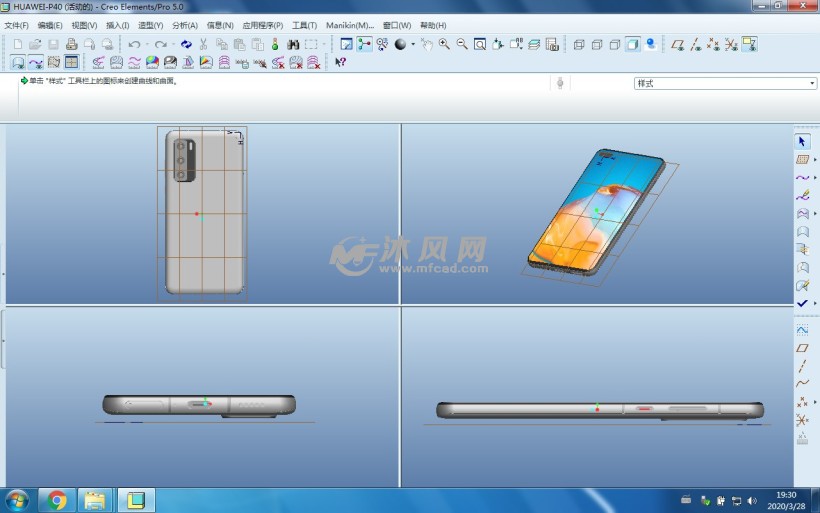Expand the curve tool flyout arrow
Image resolution: width=820 pixels, height=513 pixels.
[x=815, y=178]
